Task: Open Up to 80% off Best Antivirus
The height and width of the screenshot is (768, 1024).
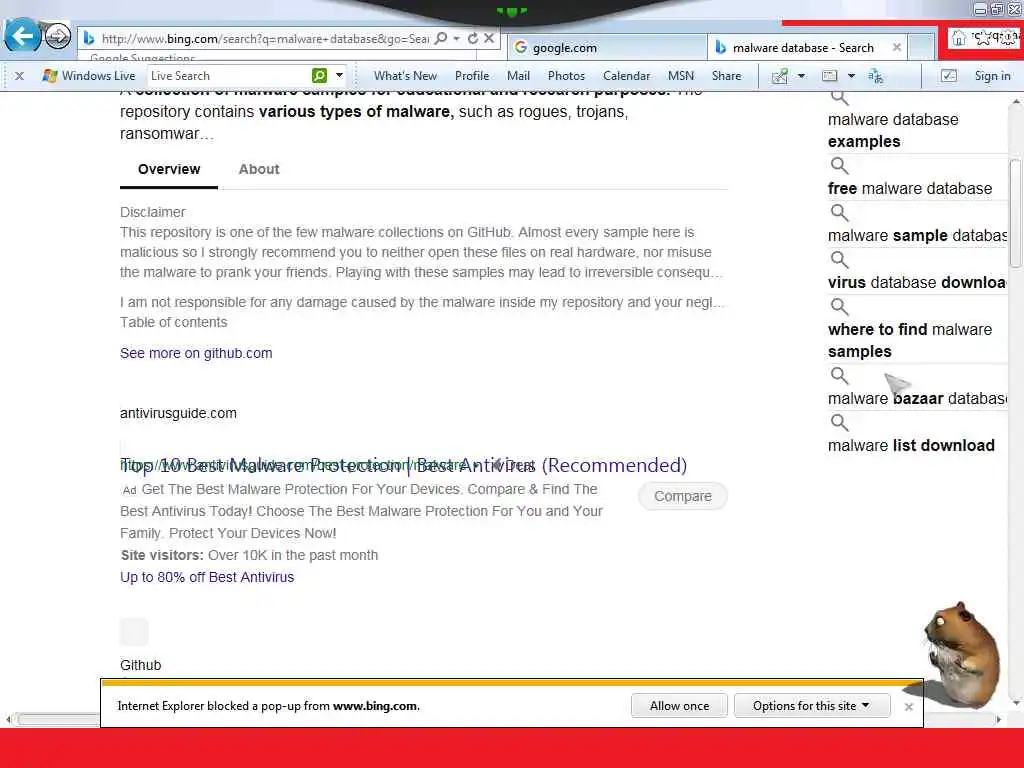Action: coord(207,577)
